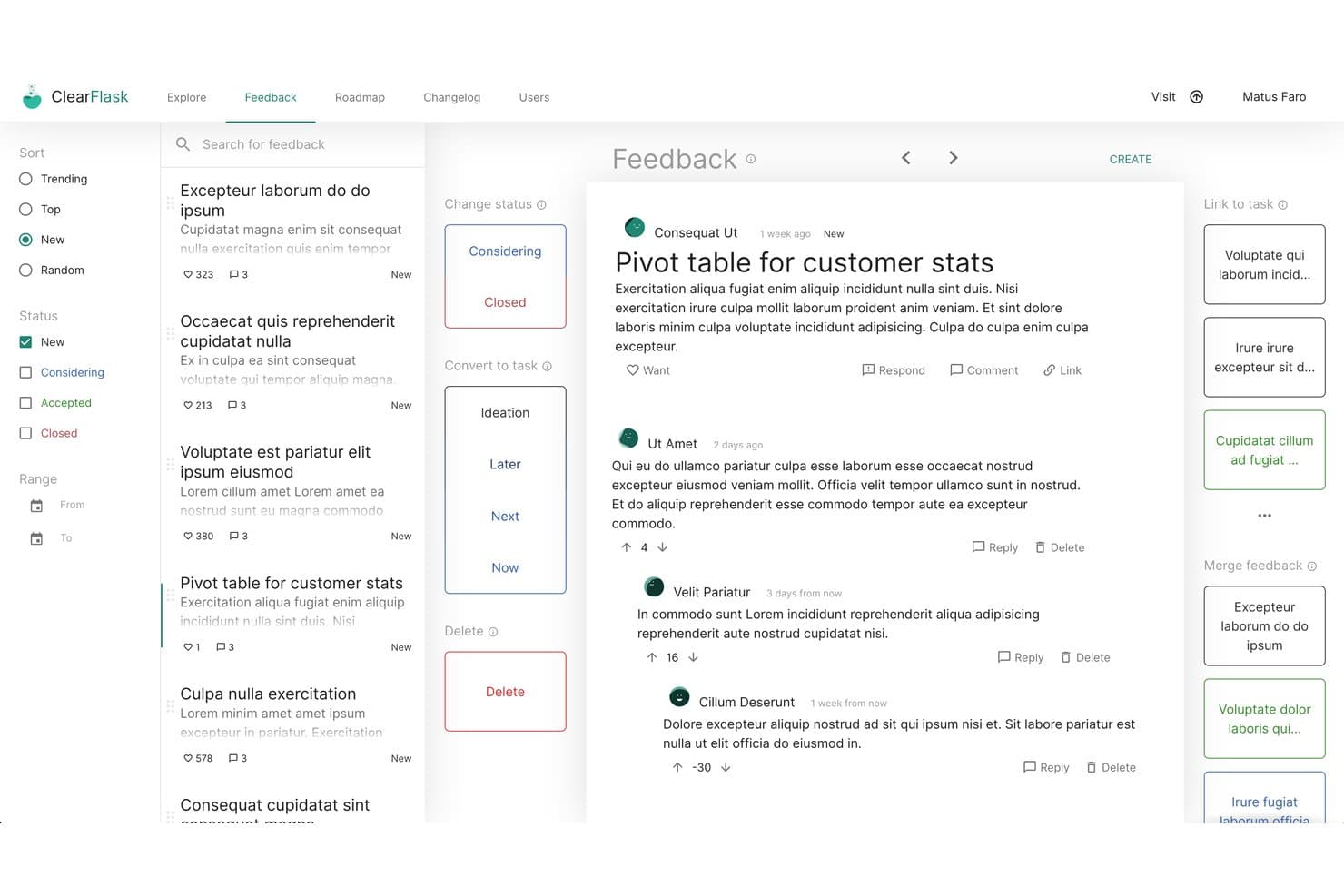Click the search magnifier icon
This screenshot has width=1344, height=896.
point(183,144)
